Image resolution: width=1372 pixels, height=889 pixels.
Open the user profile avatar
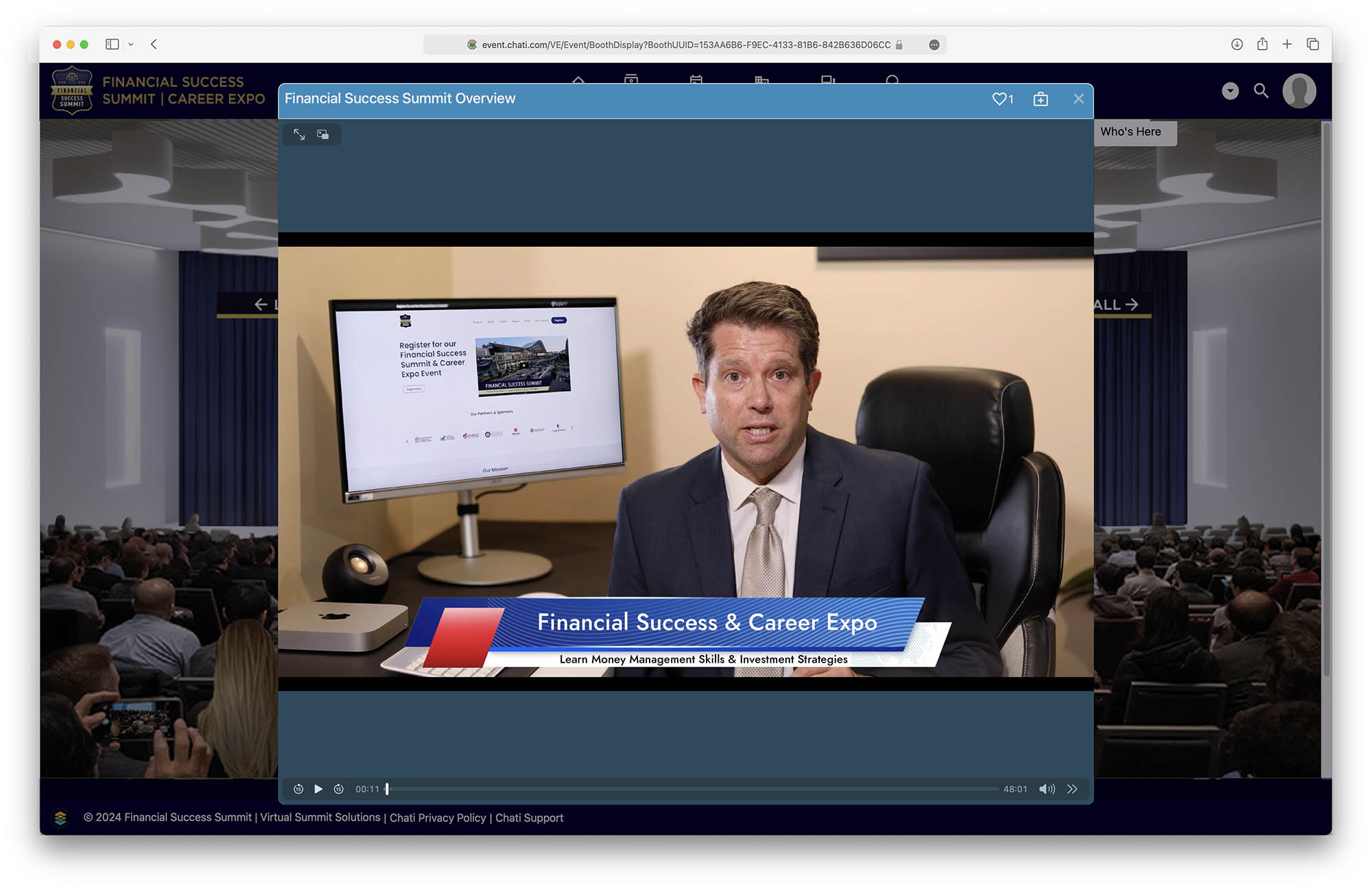coord(1299,91)
